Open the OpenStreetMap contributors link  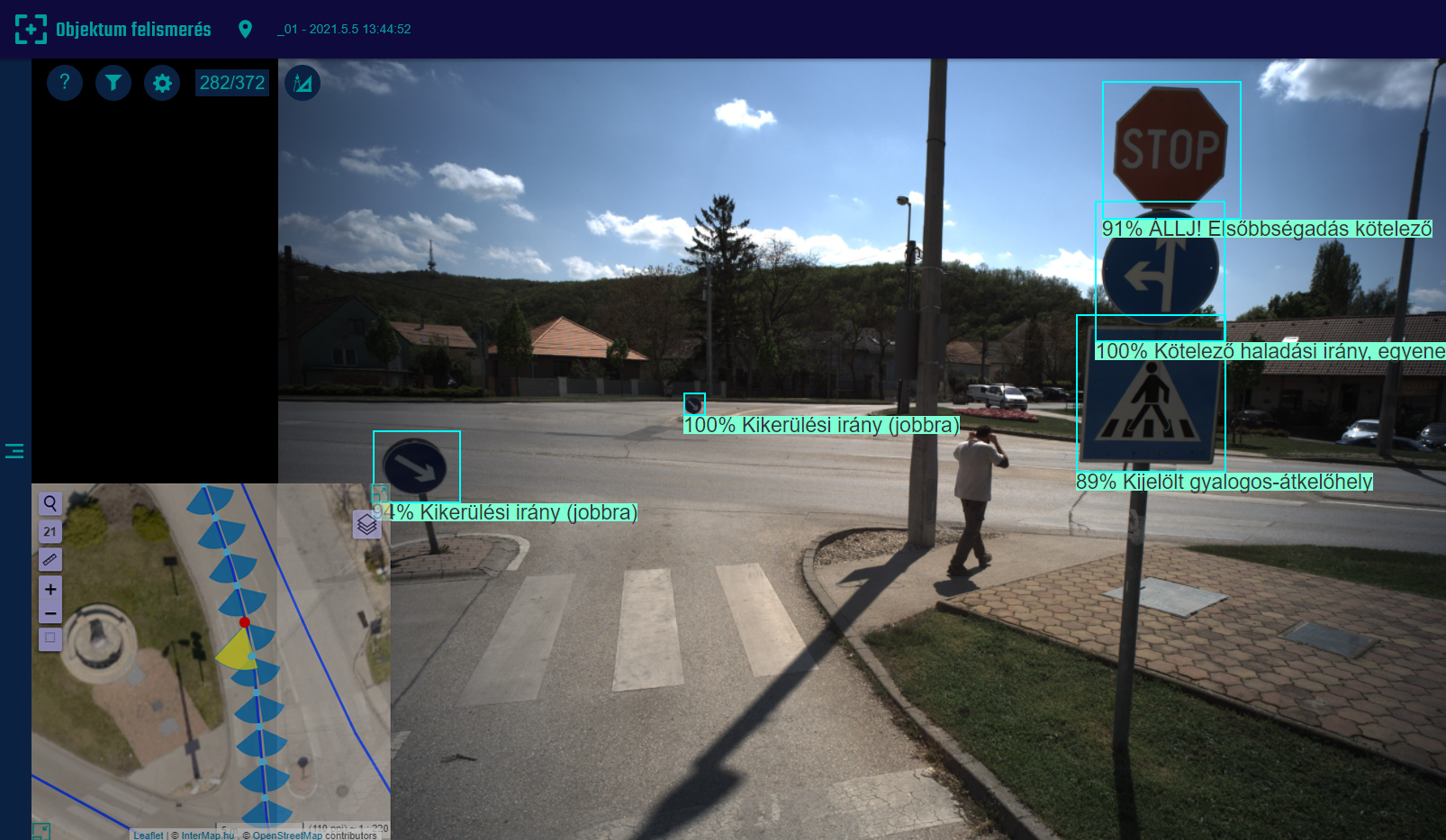pos(286,835)
